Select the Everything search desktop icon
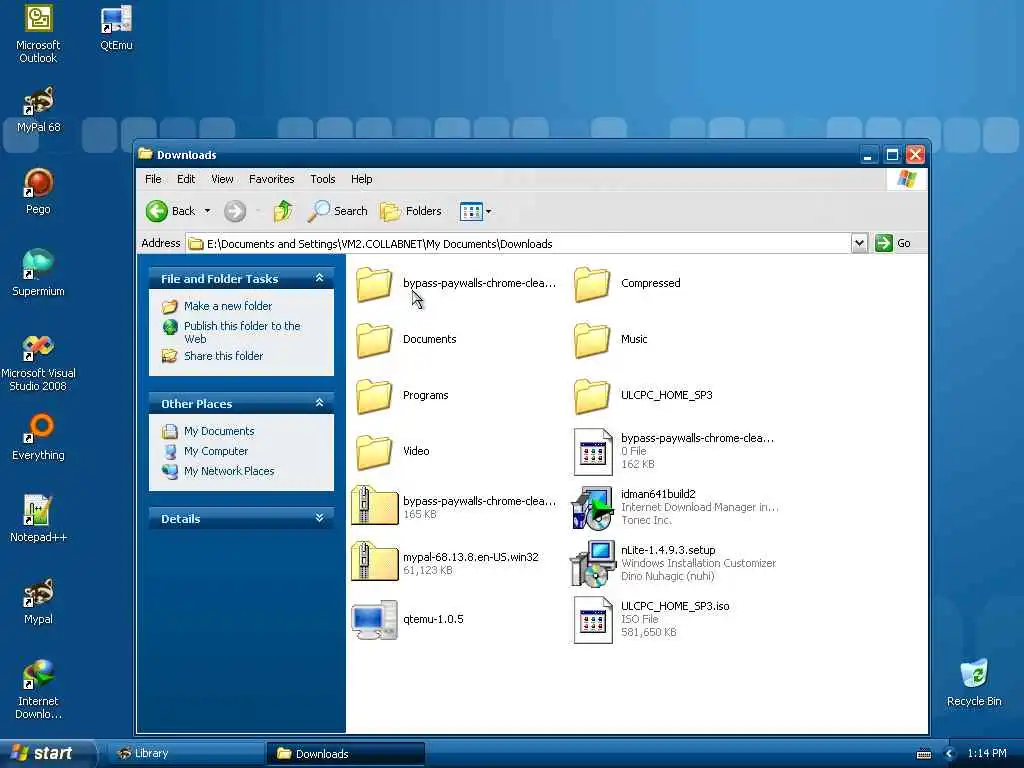This screenshot has width=1024, height=768. pos(38,436)
